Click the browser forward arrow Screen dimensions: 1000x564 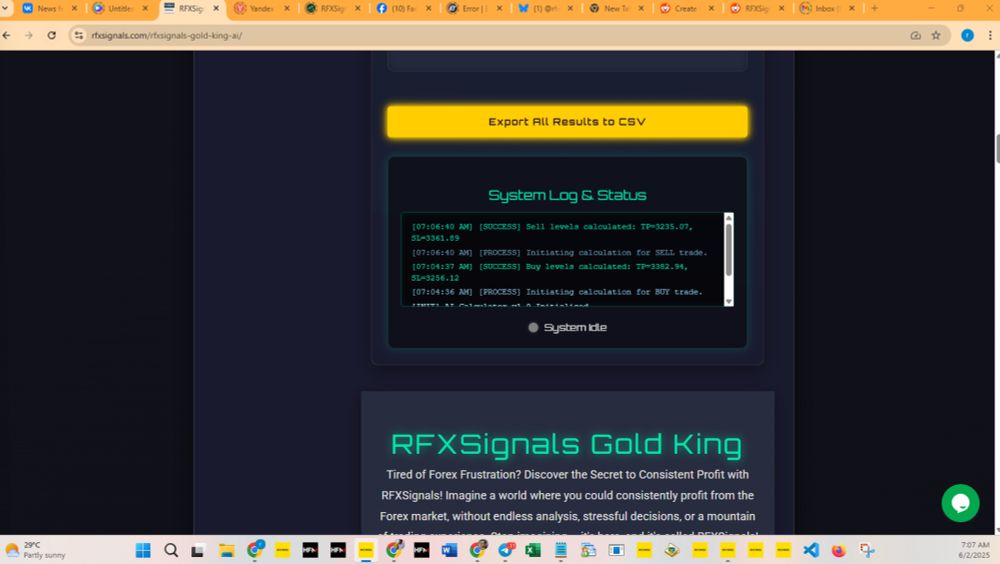(29, 36)
